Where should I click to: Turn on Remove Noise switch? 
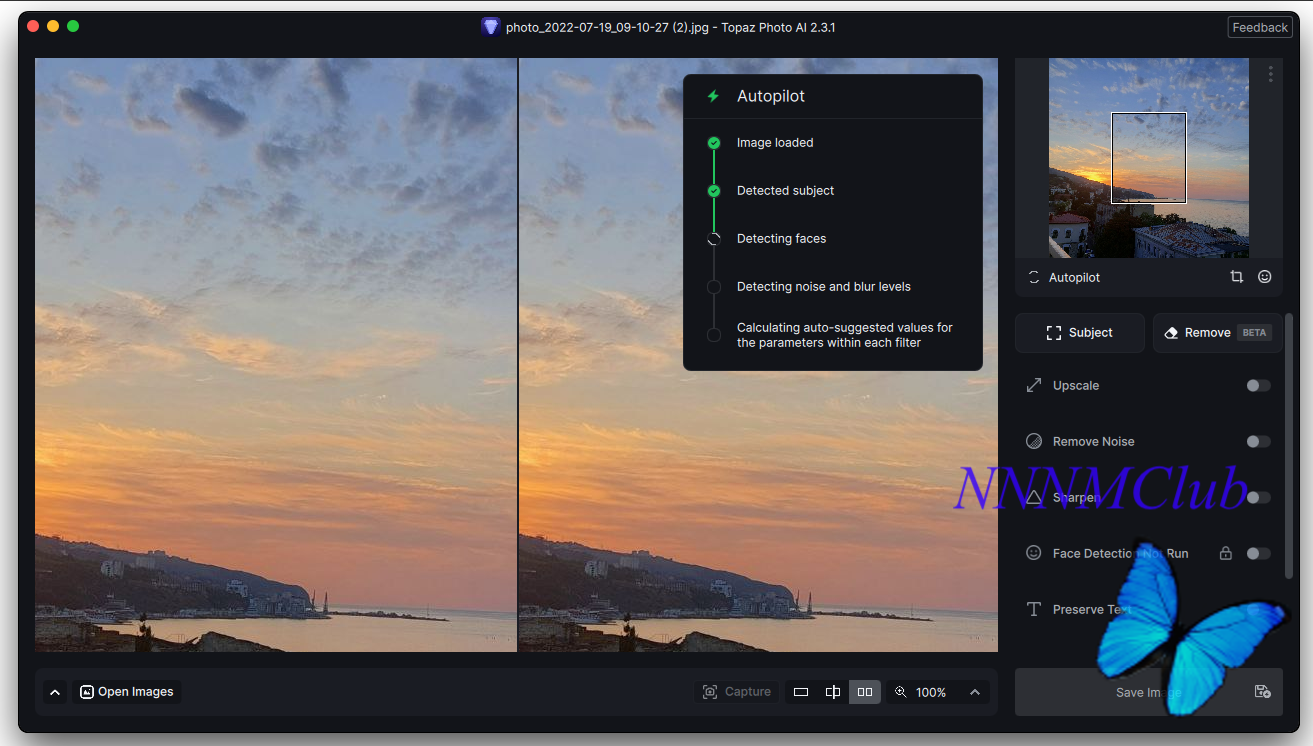(1258, 441)
